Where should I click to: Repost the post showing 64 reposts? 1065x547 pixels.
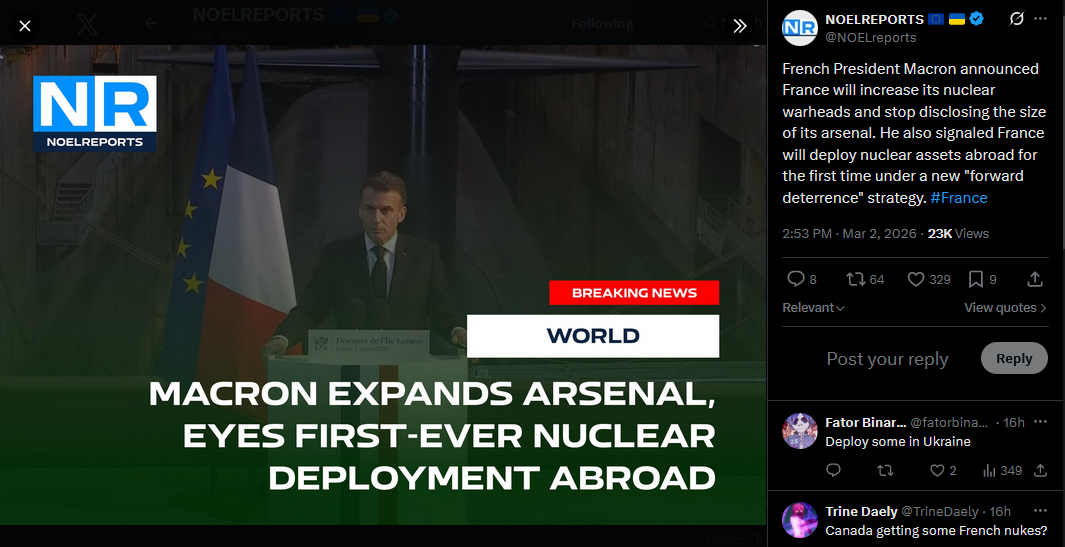click(865, 279)
